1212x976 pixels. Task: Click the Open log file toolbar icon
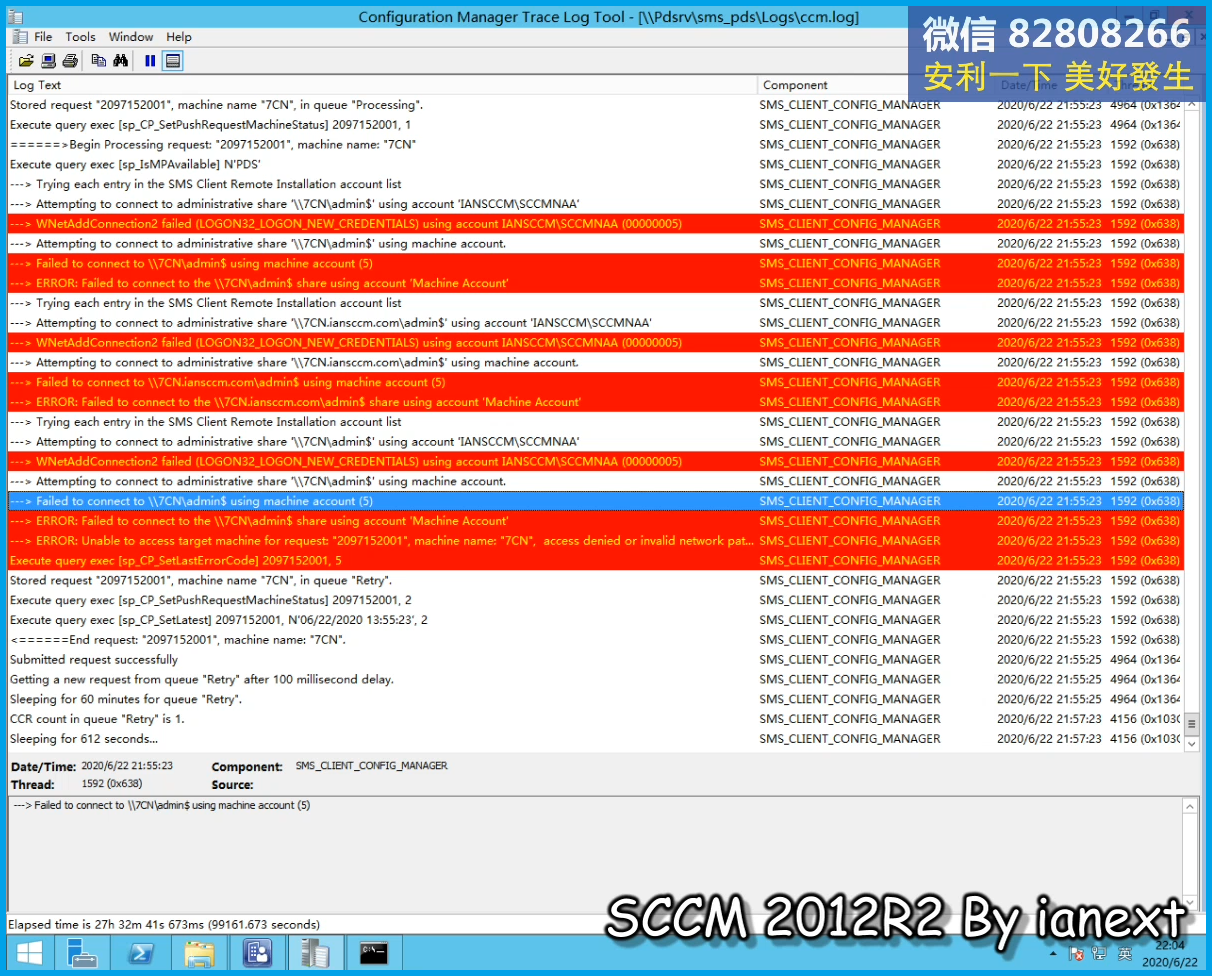[26, 61]
